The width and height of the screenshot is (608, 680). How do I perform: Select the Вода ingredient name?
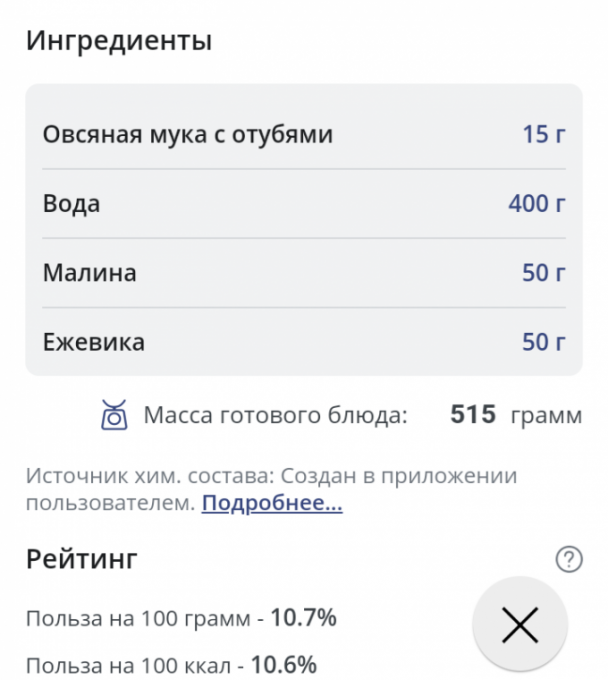coord(71,204)
